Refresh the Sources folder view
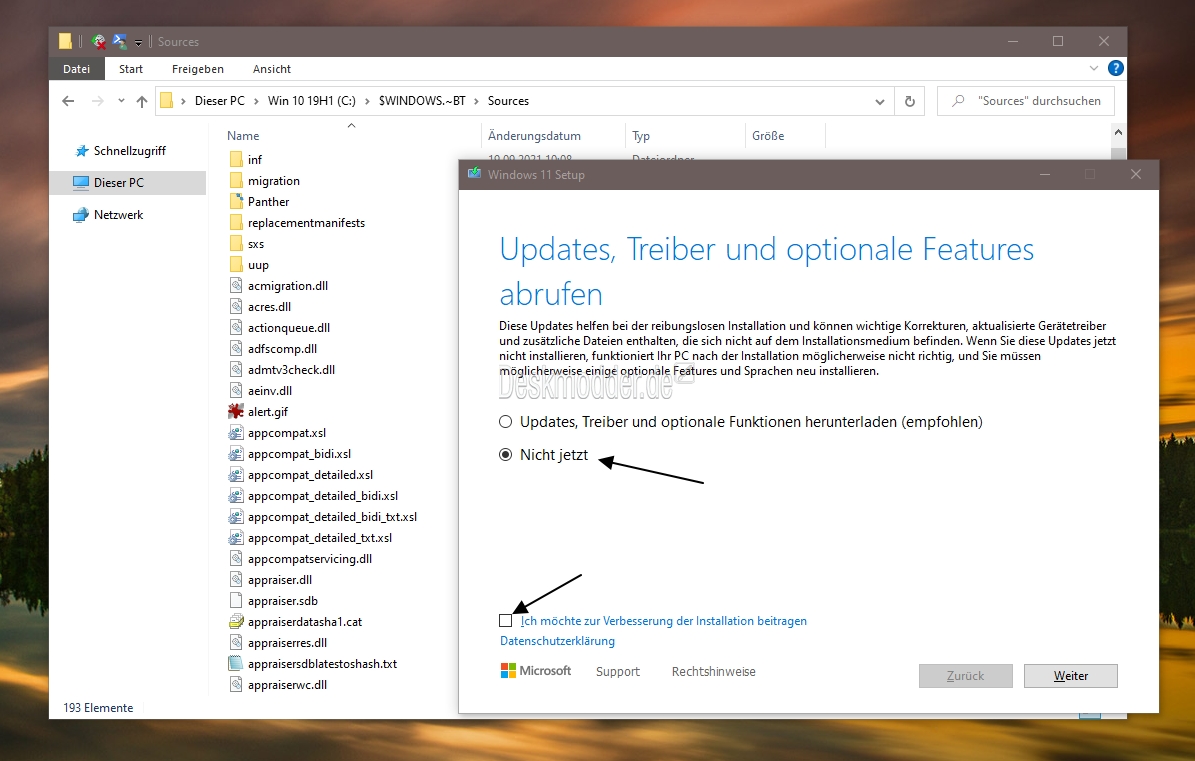The image size is (1195, 761). point(909,101)
